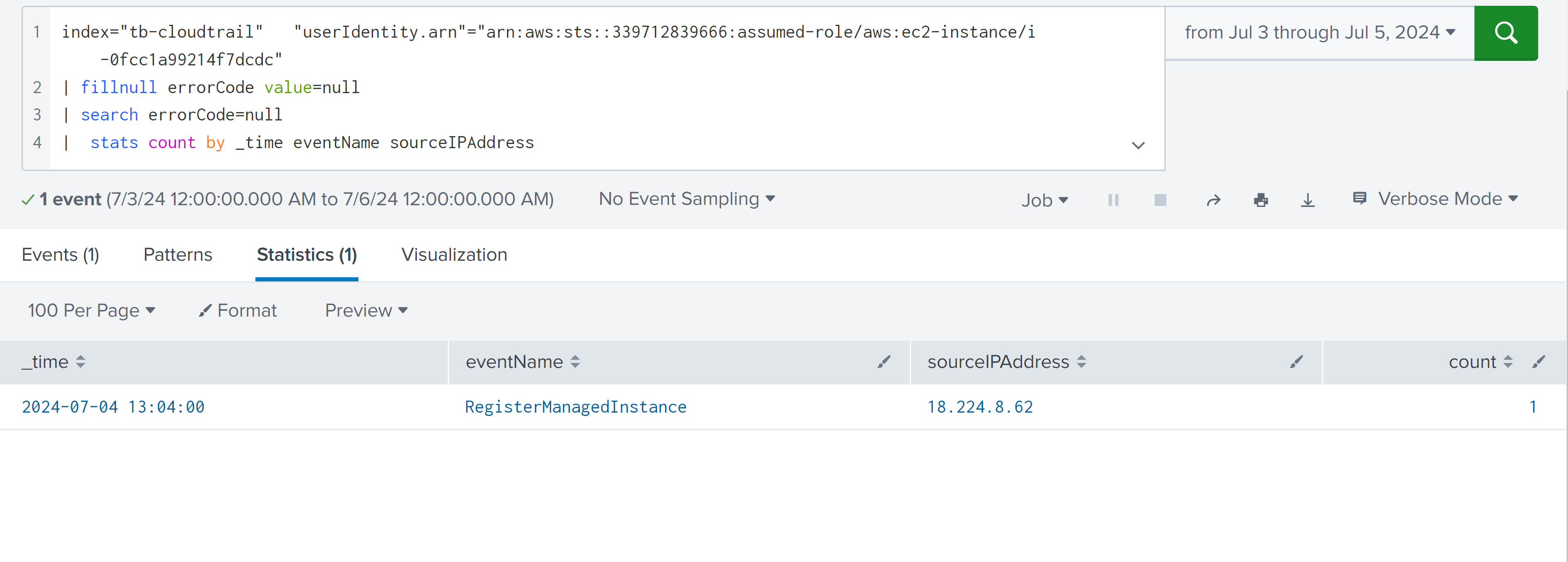Click RegisterManagedInstance event name link
Viewport: 1568px width, 562px height.
(575, 407)
